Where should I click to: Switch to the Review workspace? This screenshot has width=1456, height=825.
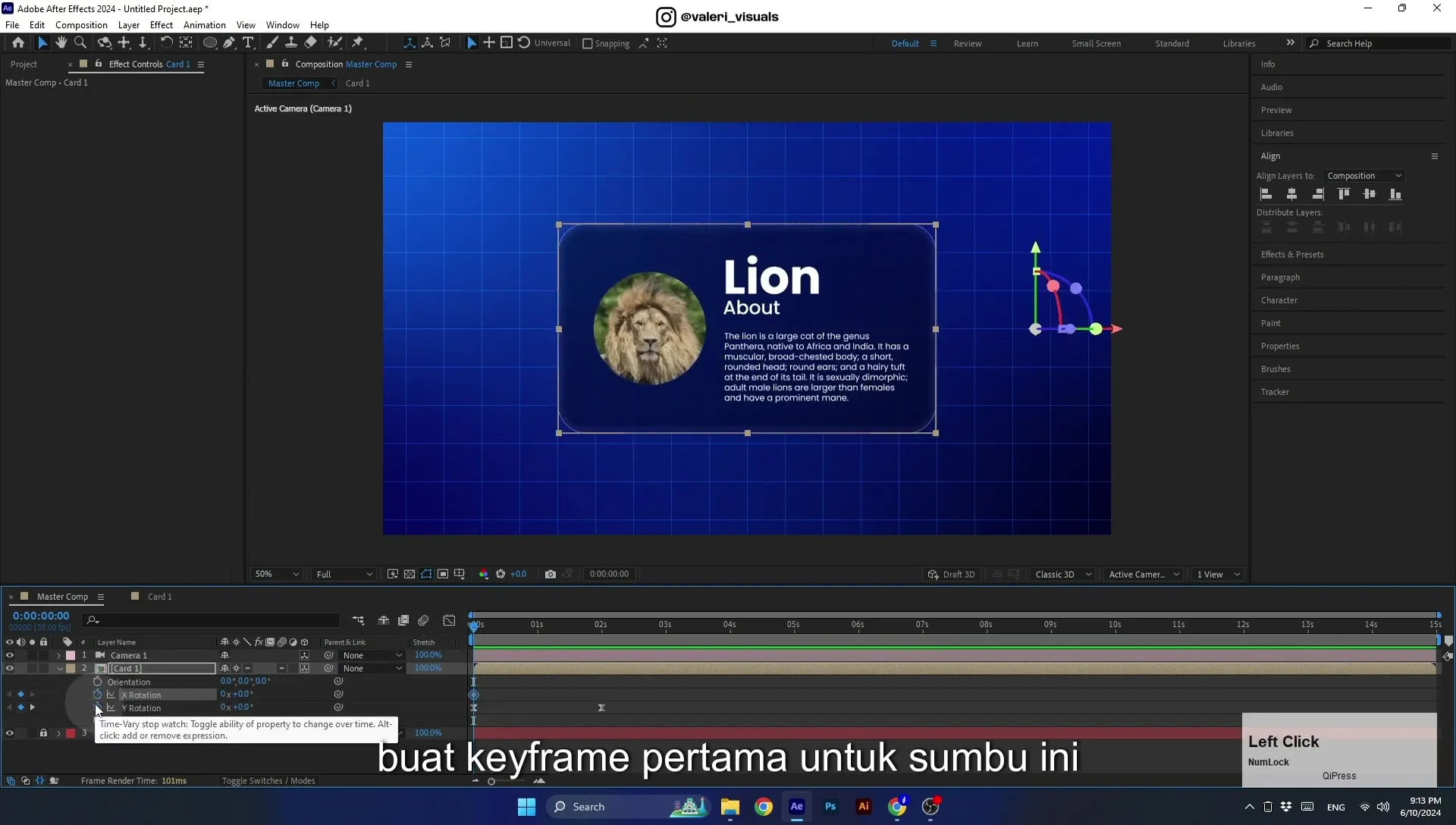point(968,44)
